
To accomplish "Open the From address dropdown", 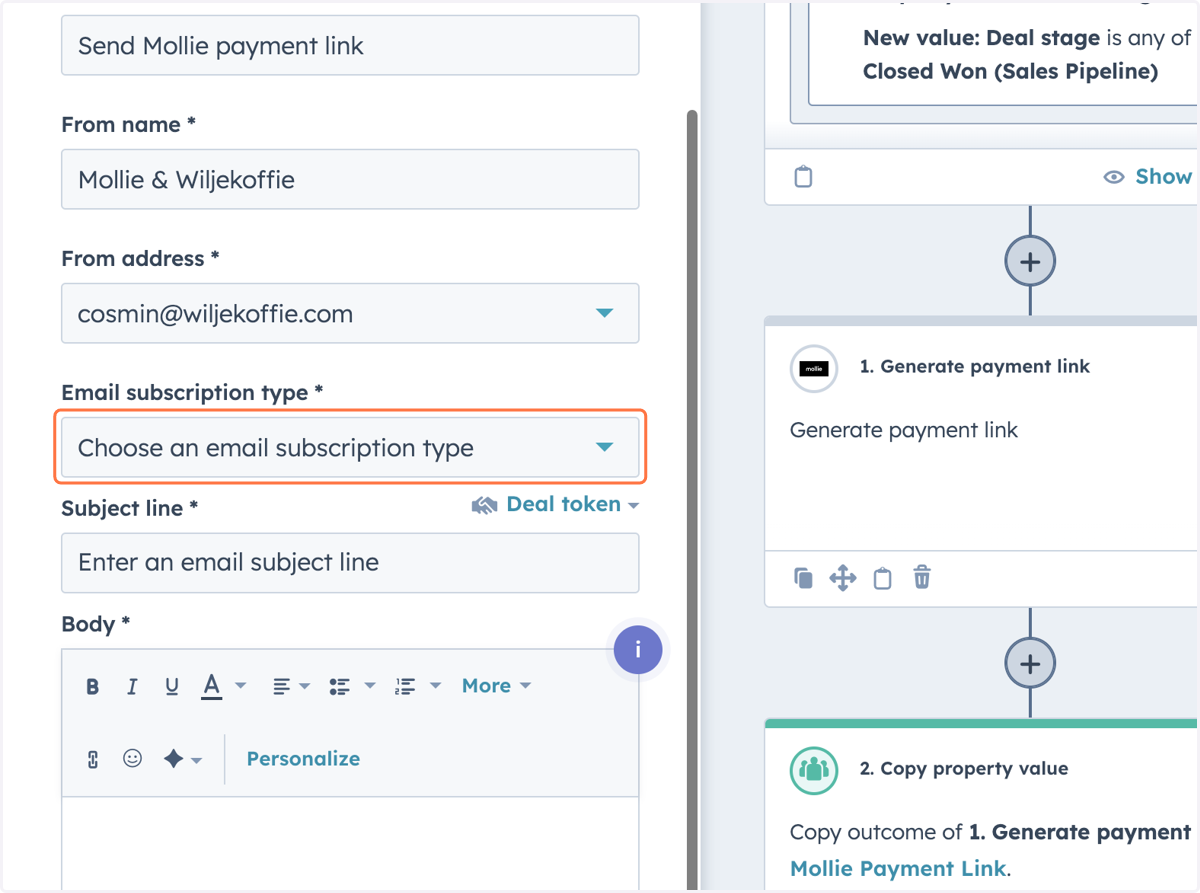I will (x=350, y=314).
